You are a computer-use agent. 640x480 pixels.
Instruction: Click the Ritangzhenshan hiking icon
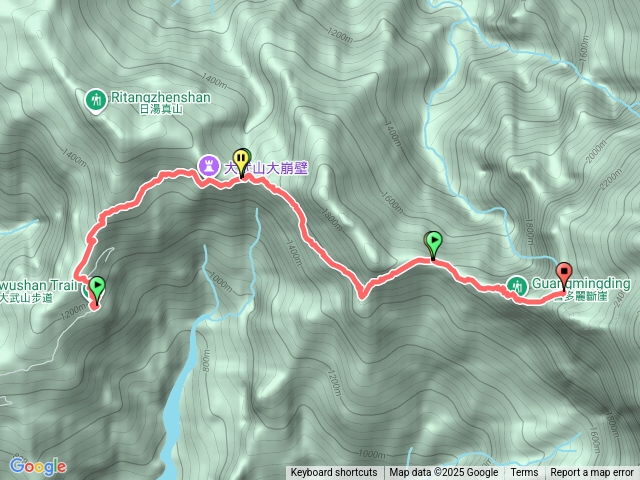[96, 100]
